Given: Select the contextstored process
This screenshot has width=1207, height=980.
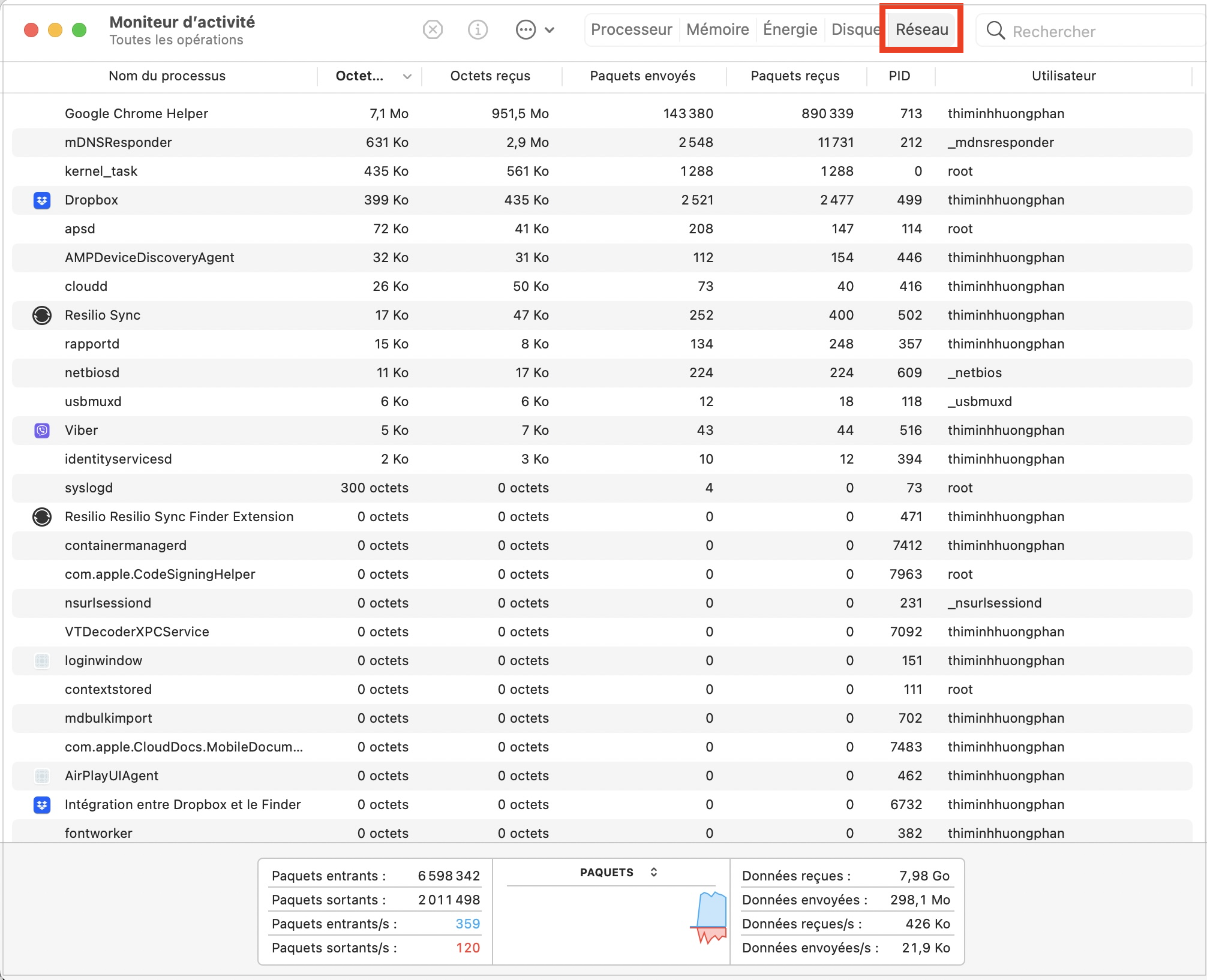Looking at the screenshot, I should (602, 690).
